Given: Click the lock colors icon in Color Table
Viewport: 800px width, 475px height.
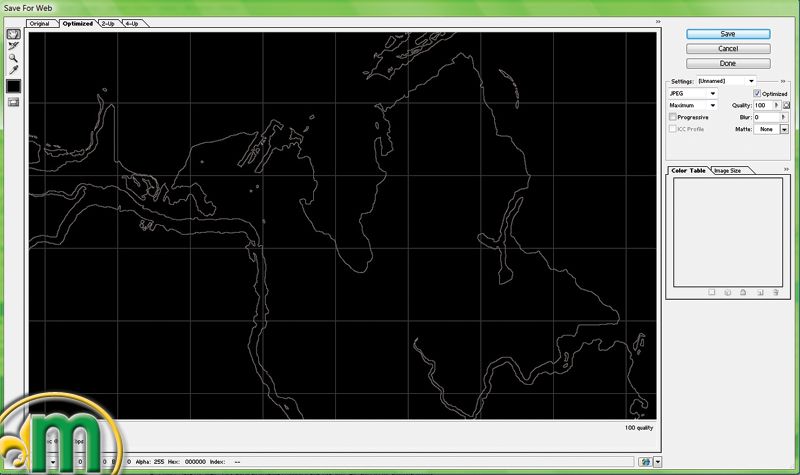Looking at the screenshot, I should point(743,292).
